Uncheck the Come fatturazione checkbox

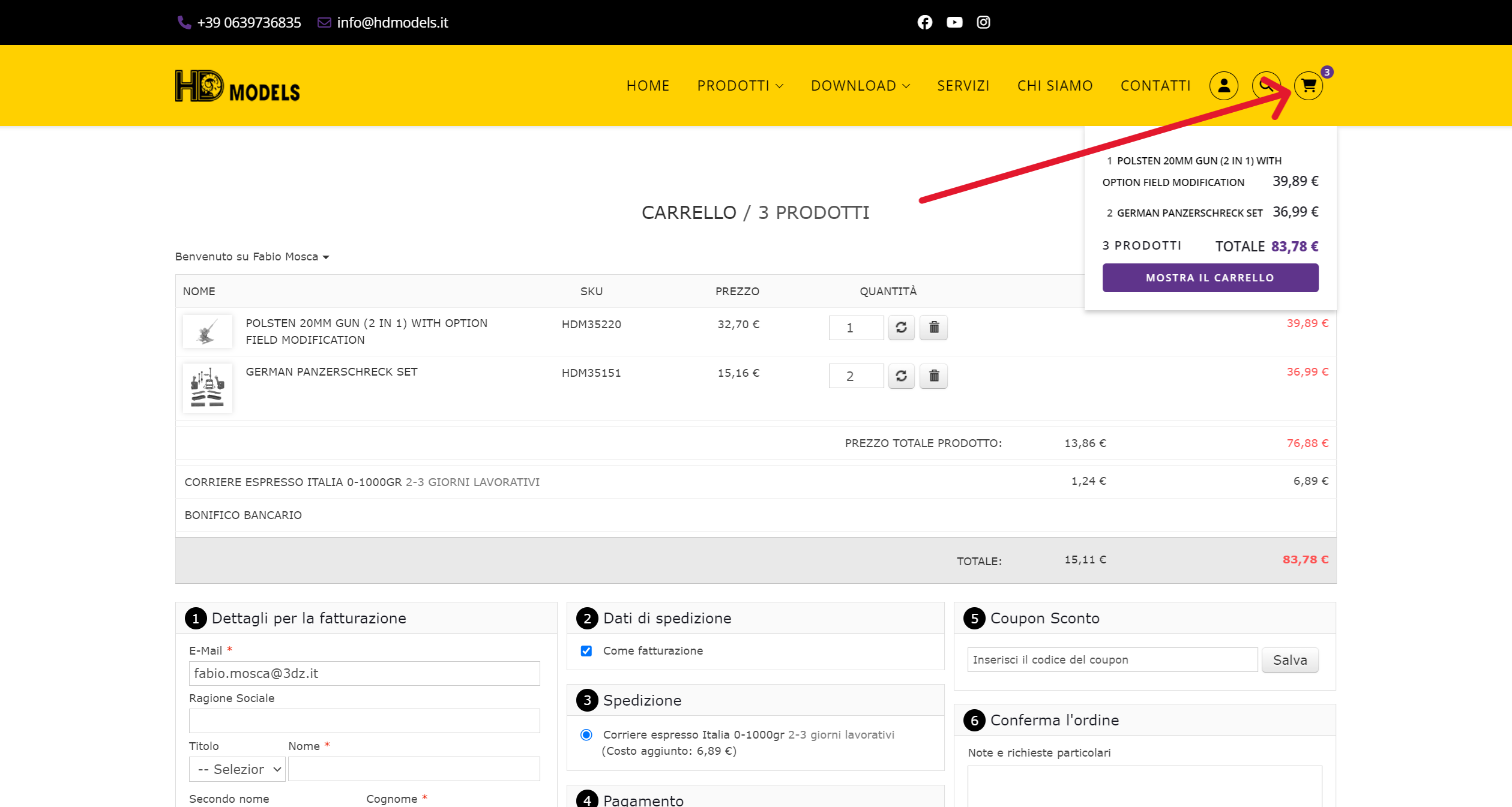pyautogui.click(x=586, y=651)
